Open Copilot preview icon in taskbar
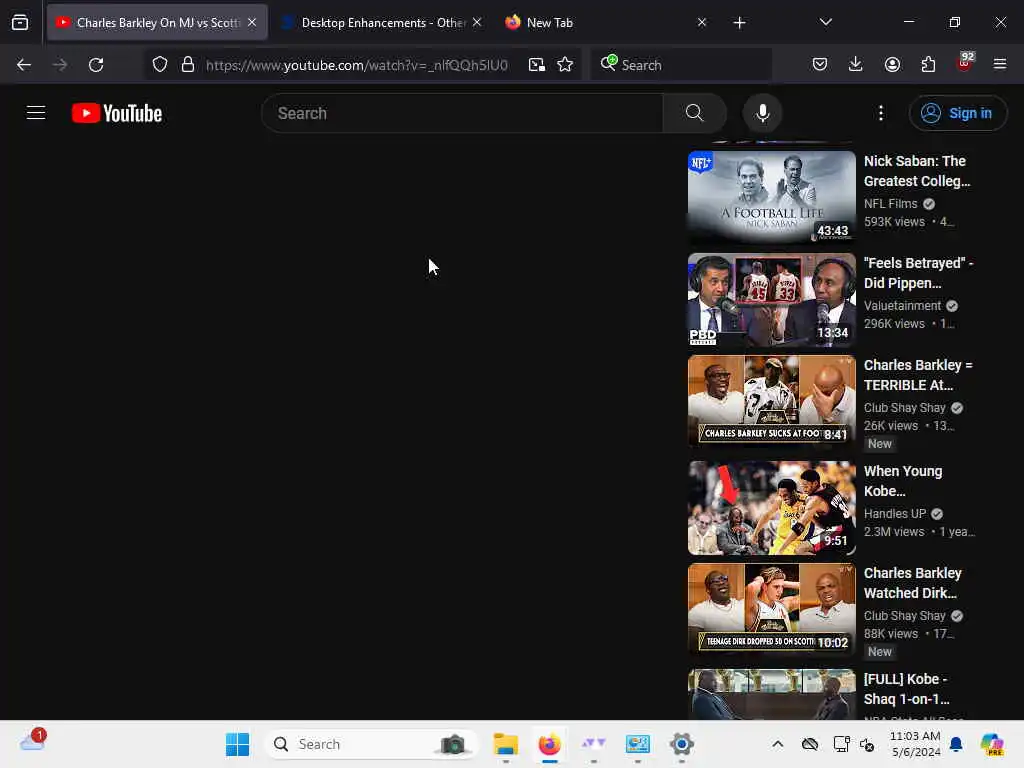 pyautogui.click(x=992, y=744)
